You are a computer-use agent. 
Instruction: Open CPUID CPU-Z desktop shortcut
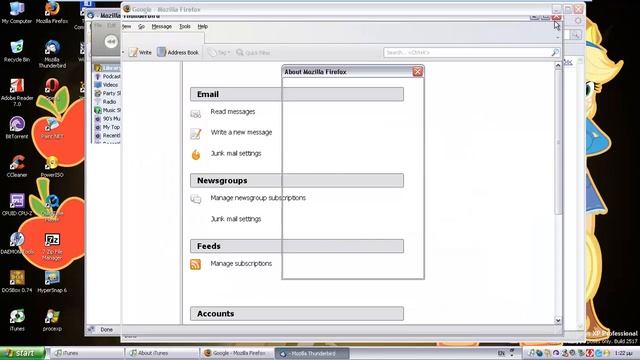point(17,204)
